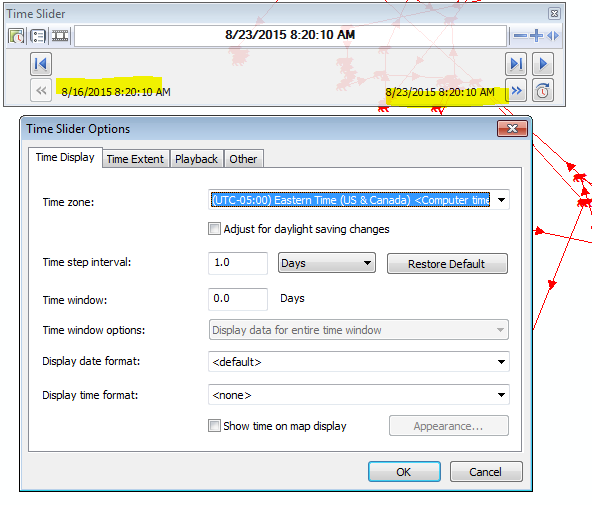Click the Time step interval: label

(x=87, y=262)
